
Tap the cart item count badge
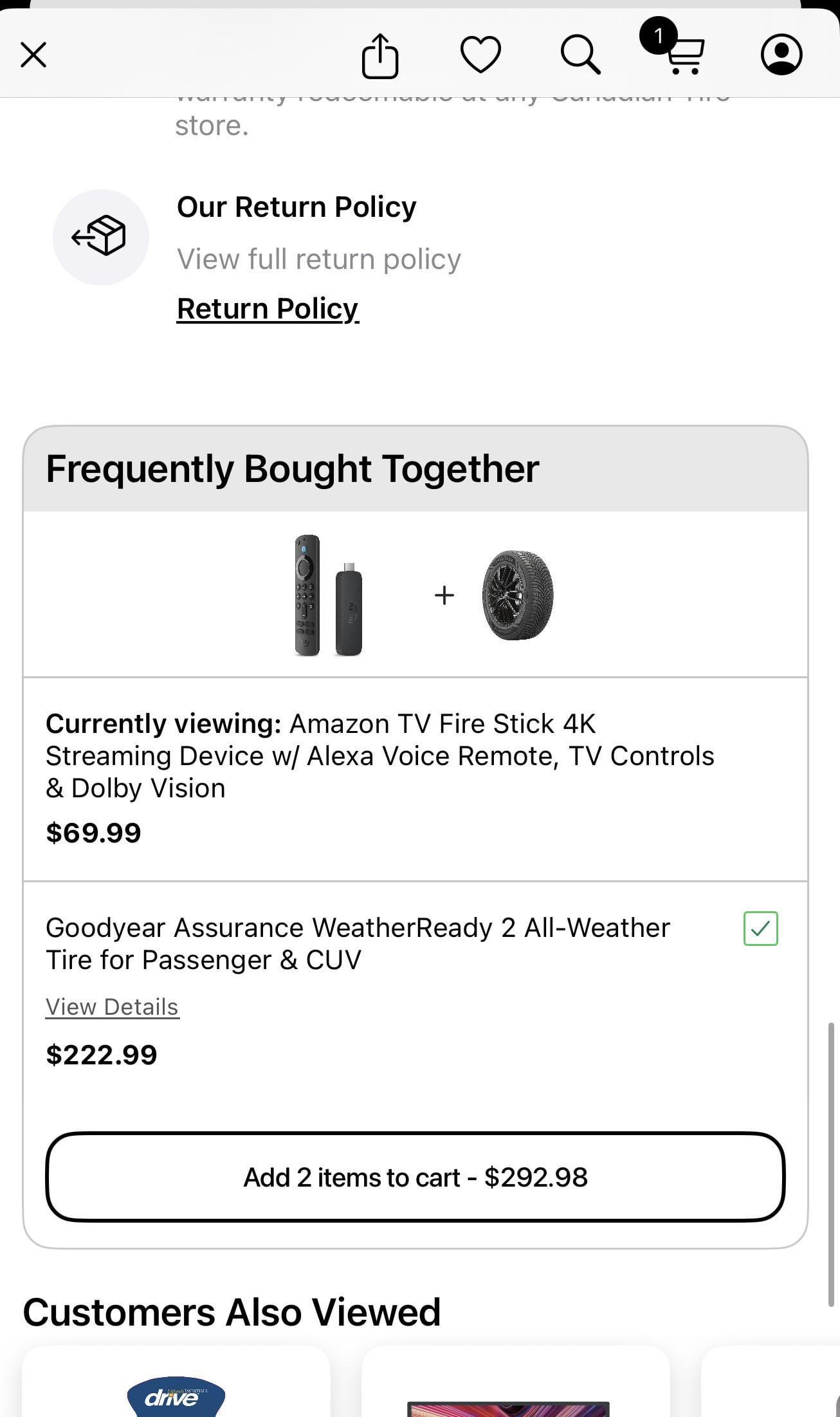(x=657, y=36)
